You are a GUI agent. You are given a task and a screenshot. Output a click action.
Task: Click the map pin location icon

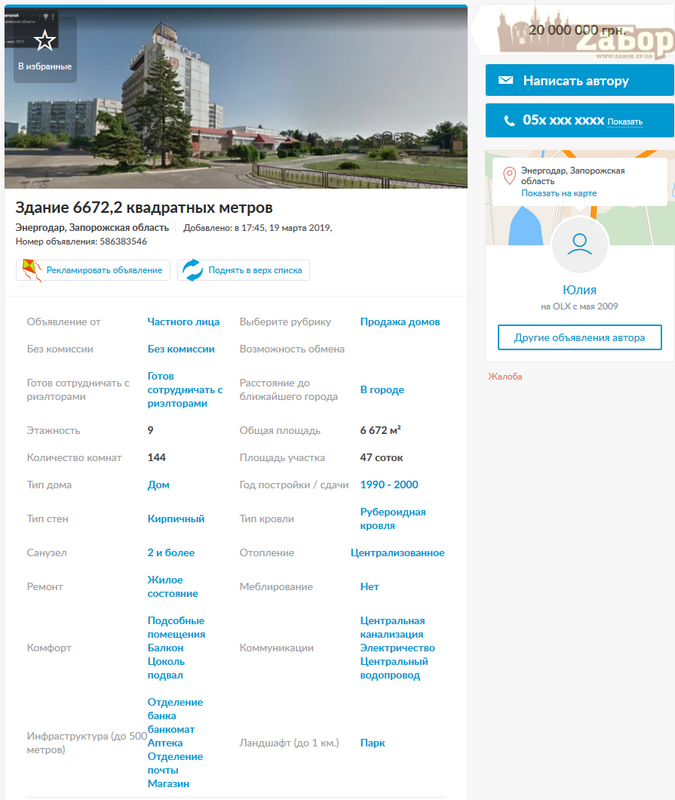pos(509,176)
